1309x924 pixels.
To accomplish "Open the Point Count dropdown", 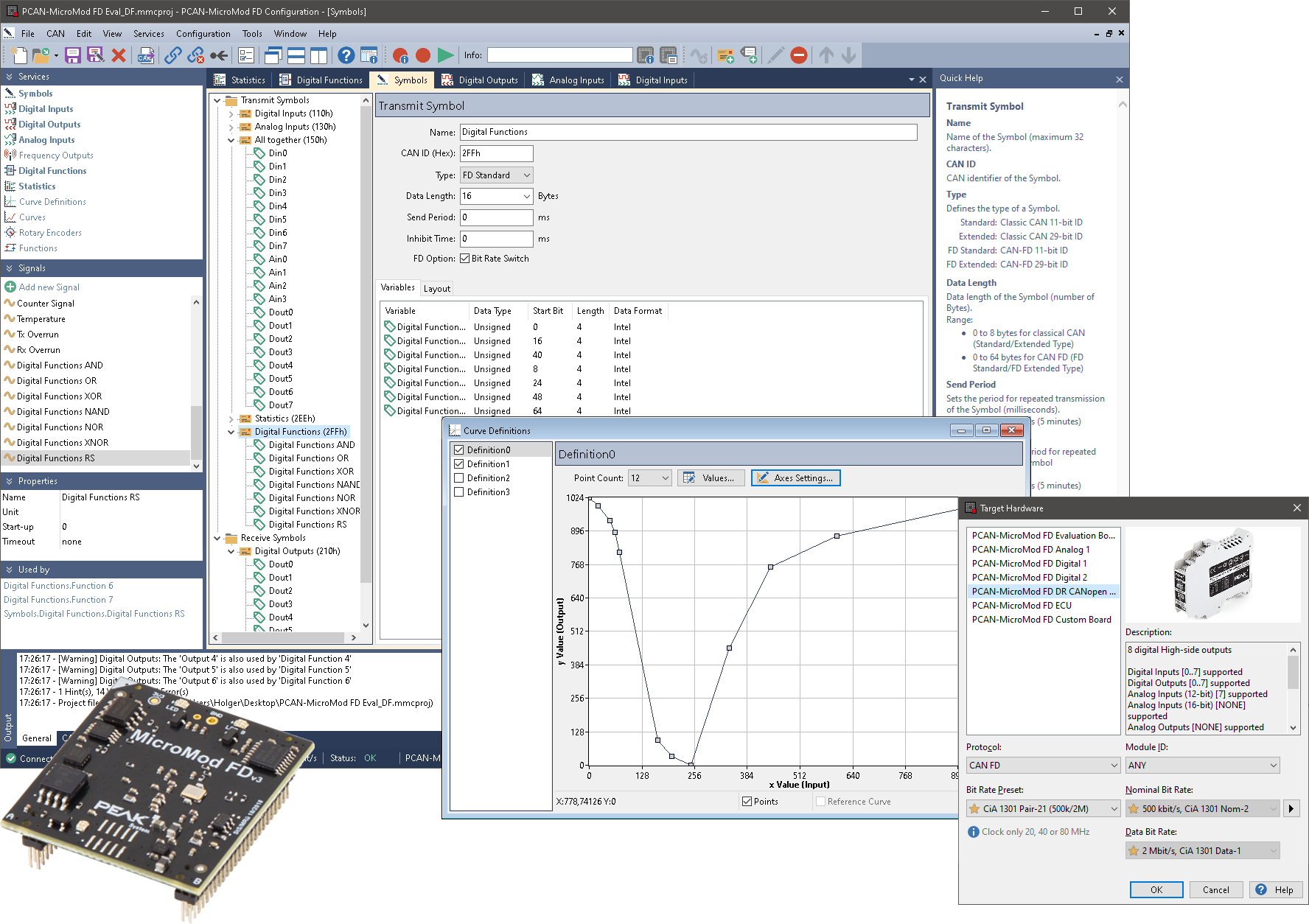I will (x=649, y=478).
